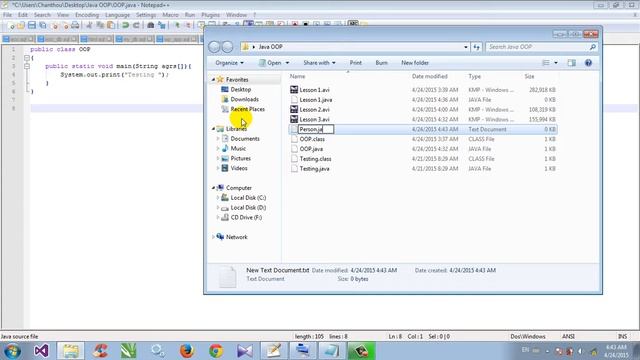Click the Burn button in Explorer
Image resolution: width=640 pixels, height=360 pixels.
[381, 63]
